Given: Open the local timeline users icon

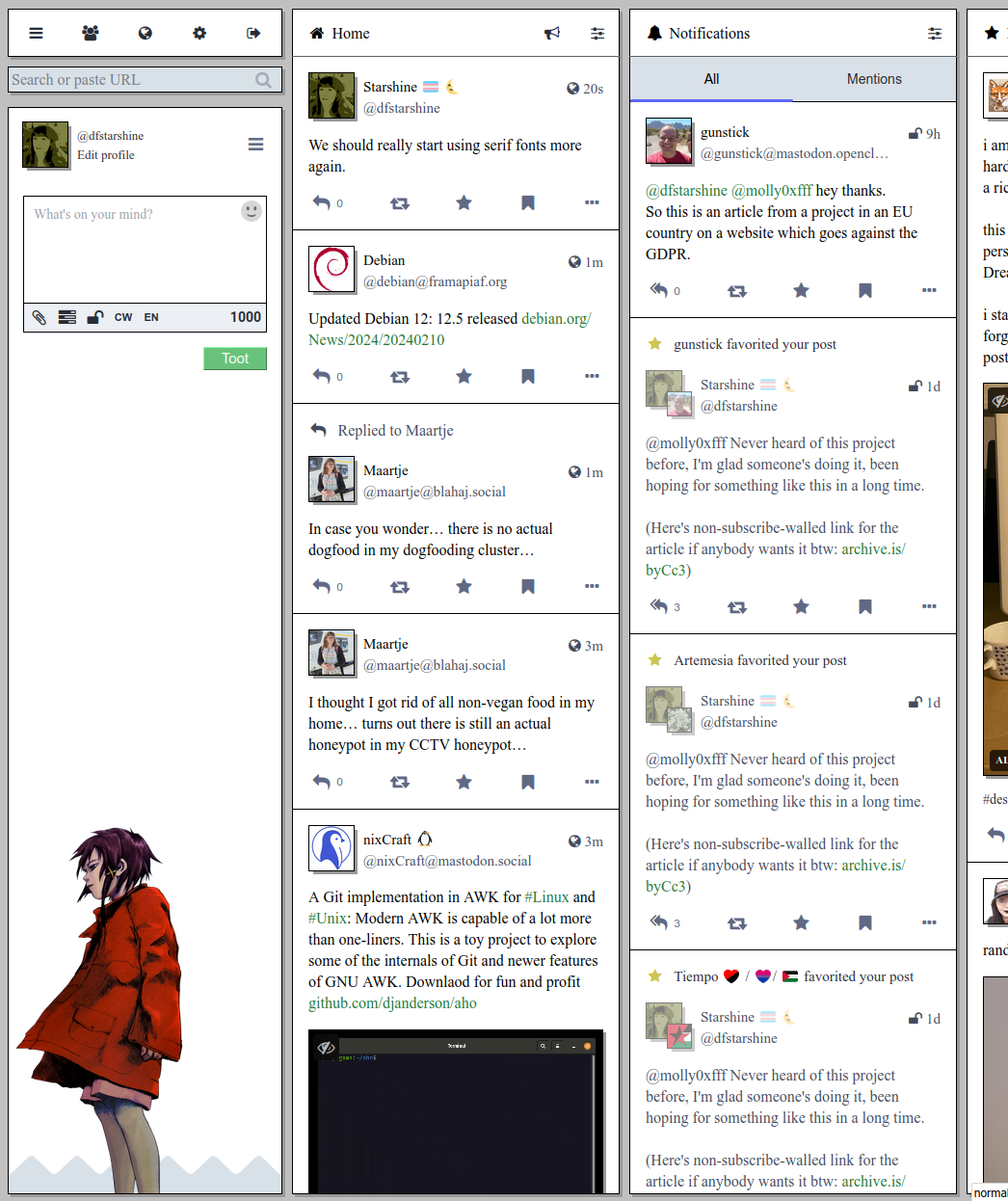Looking at the screenshot, I should tap(91, 33).
